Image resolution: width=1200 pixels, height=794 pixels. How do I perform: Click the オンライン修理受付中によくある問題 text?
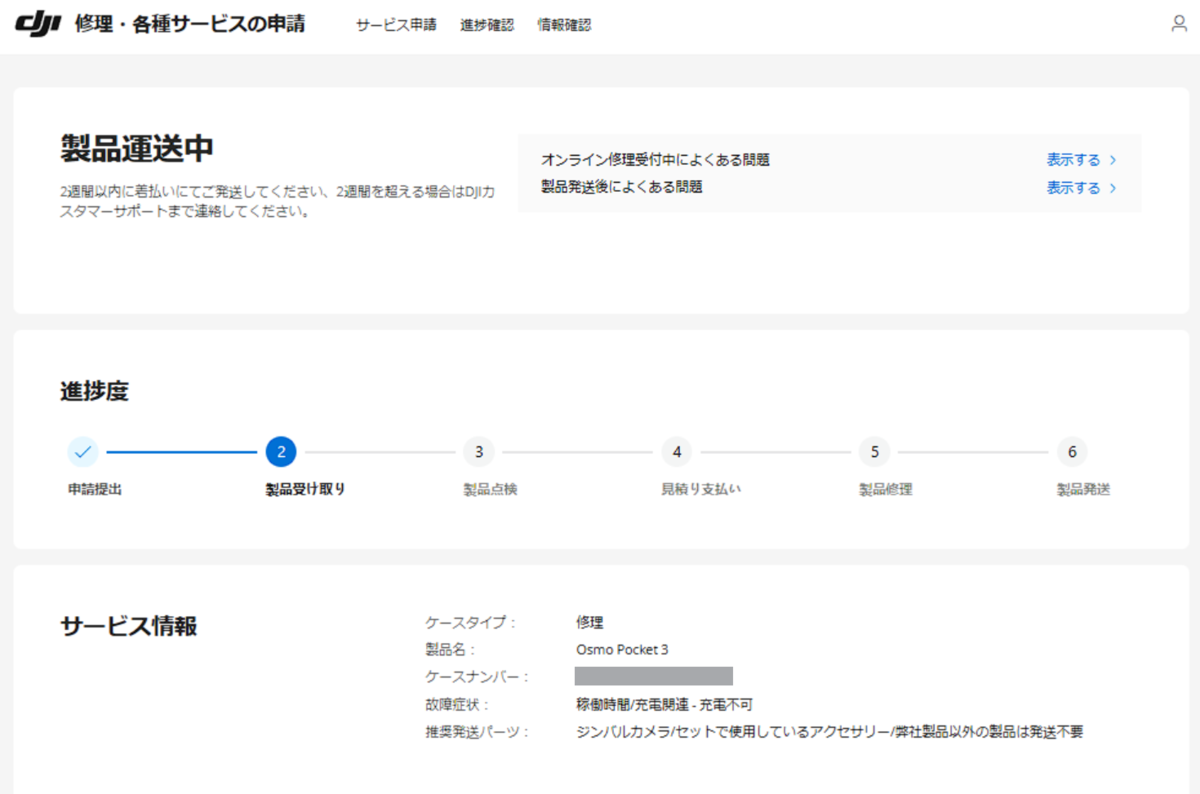(655, 160)
